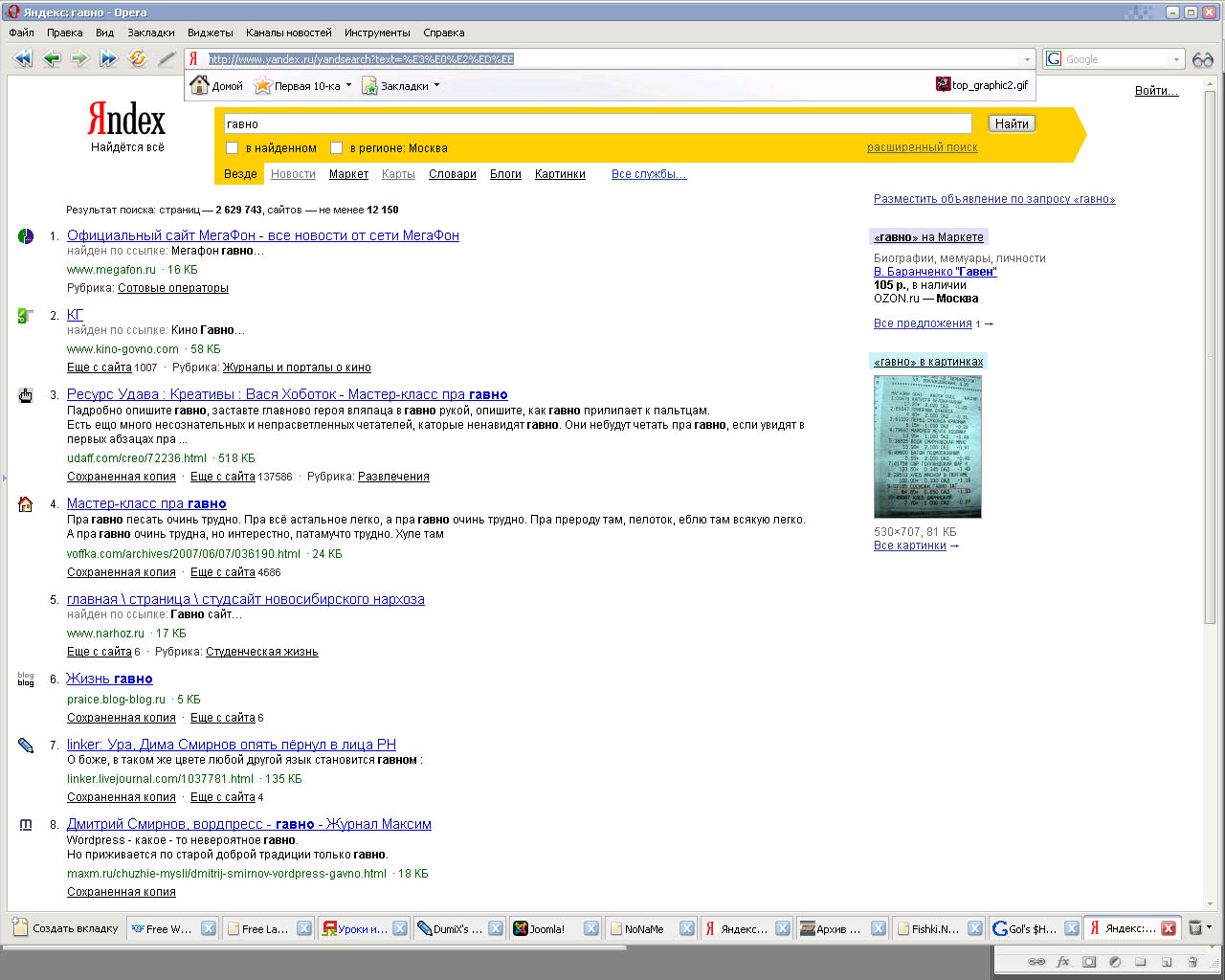
Task: Click the wand icon next to reload
Action: [167, 58]
